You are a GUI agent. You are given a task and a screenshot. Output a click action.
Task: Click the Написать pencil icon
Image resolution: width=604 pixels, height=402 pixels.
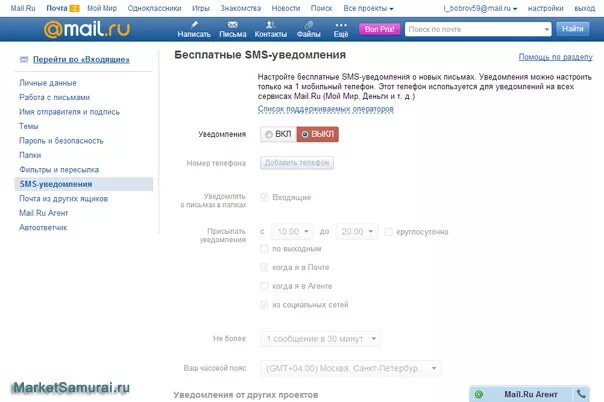pyautogui.click(x=194, y=25)
